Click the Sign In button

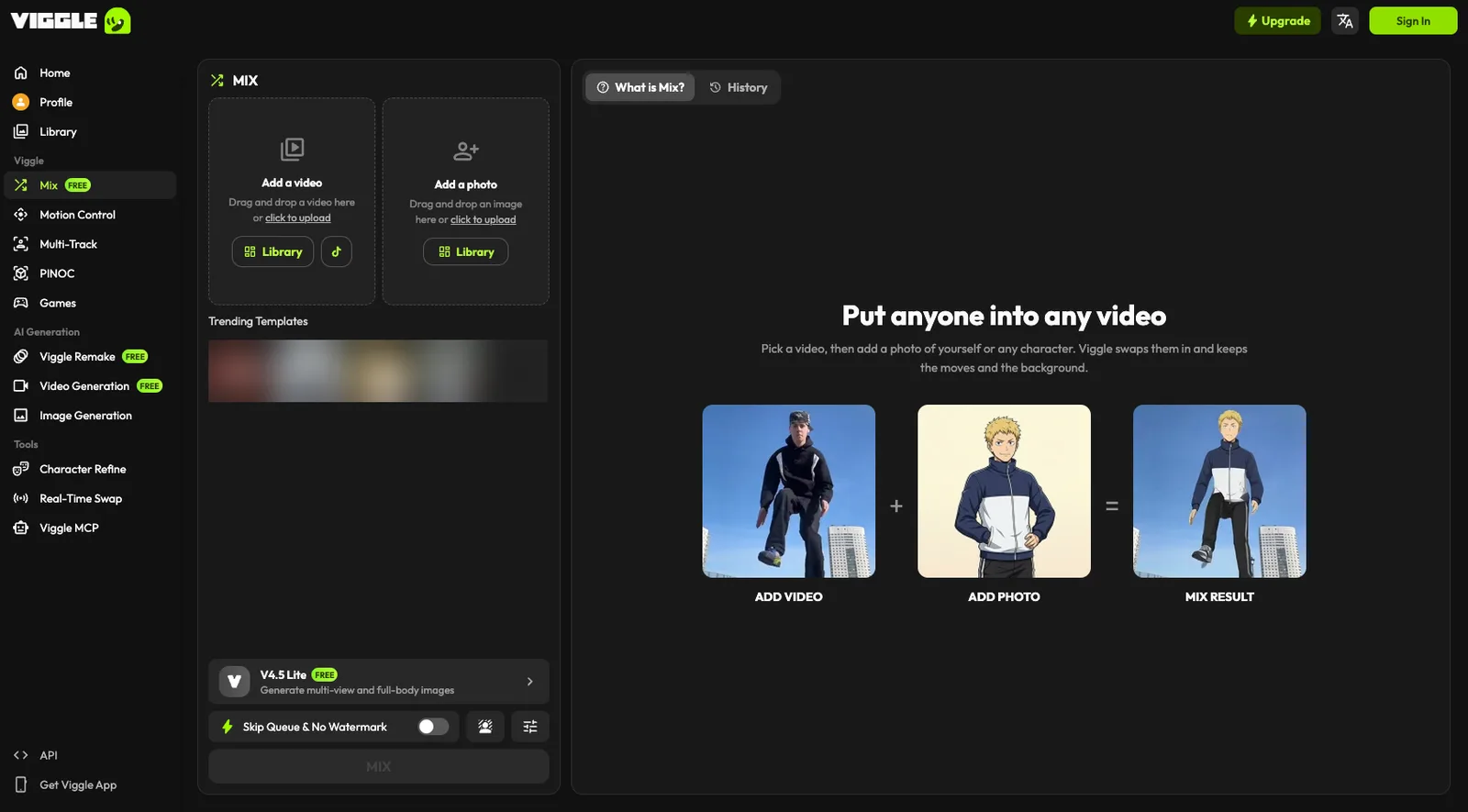1413,21
